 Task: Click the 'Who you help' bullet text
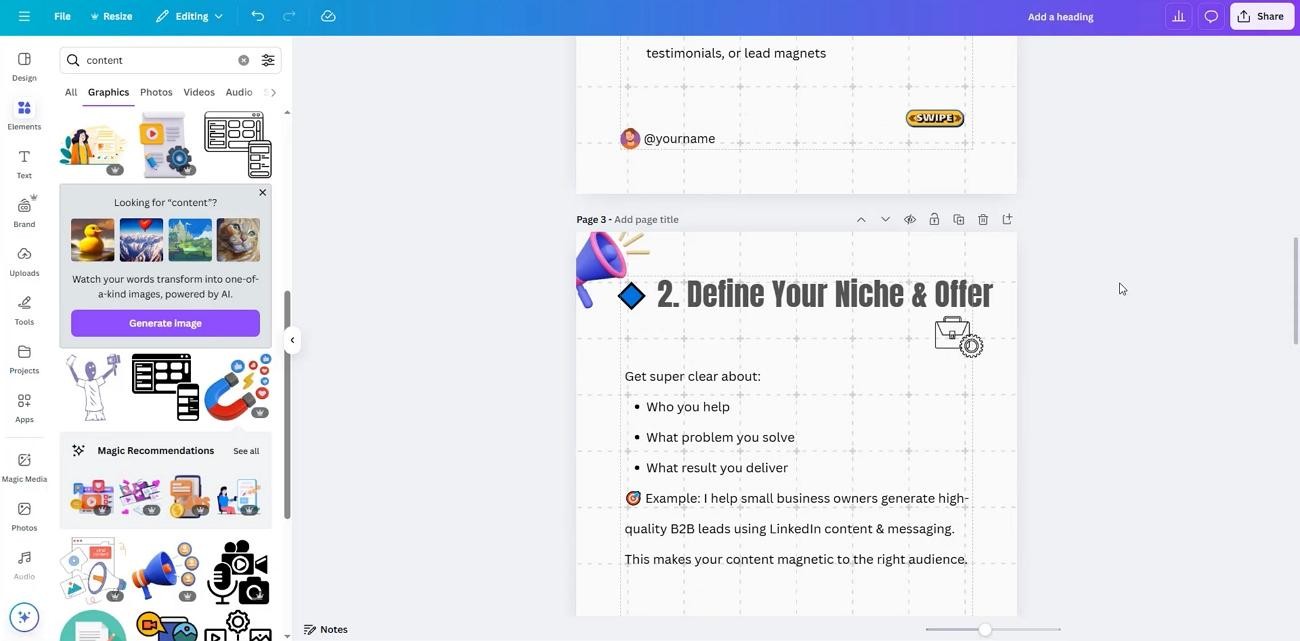(688, 407)
